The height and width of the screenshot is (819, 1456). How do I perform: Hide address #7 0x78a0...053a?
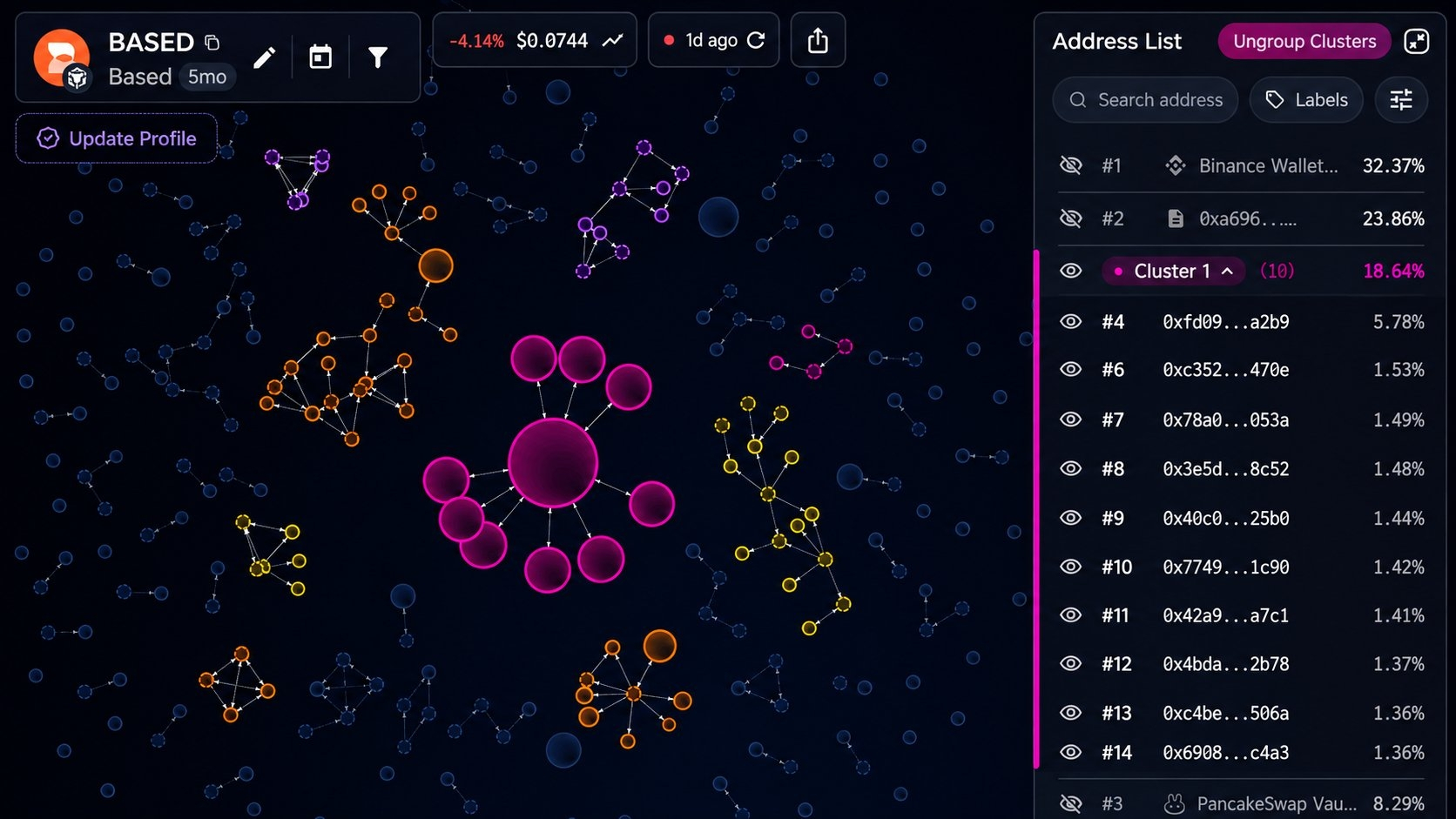(1070, 420)
